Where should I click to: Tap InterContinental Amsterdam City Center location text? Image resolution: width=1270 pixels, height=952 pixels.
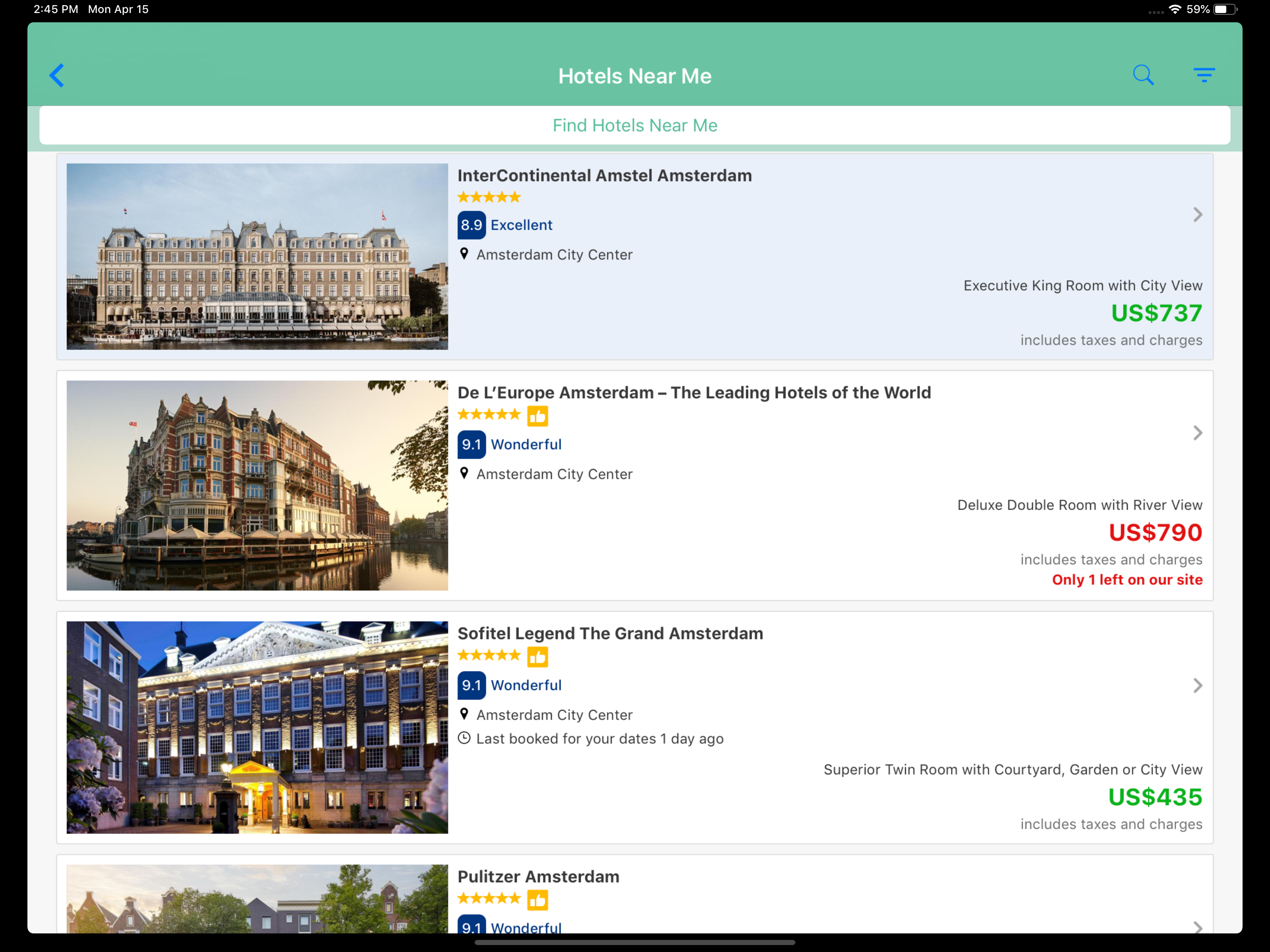[x=555, y=254]
